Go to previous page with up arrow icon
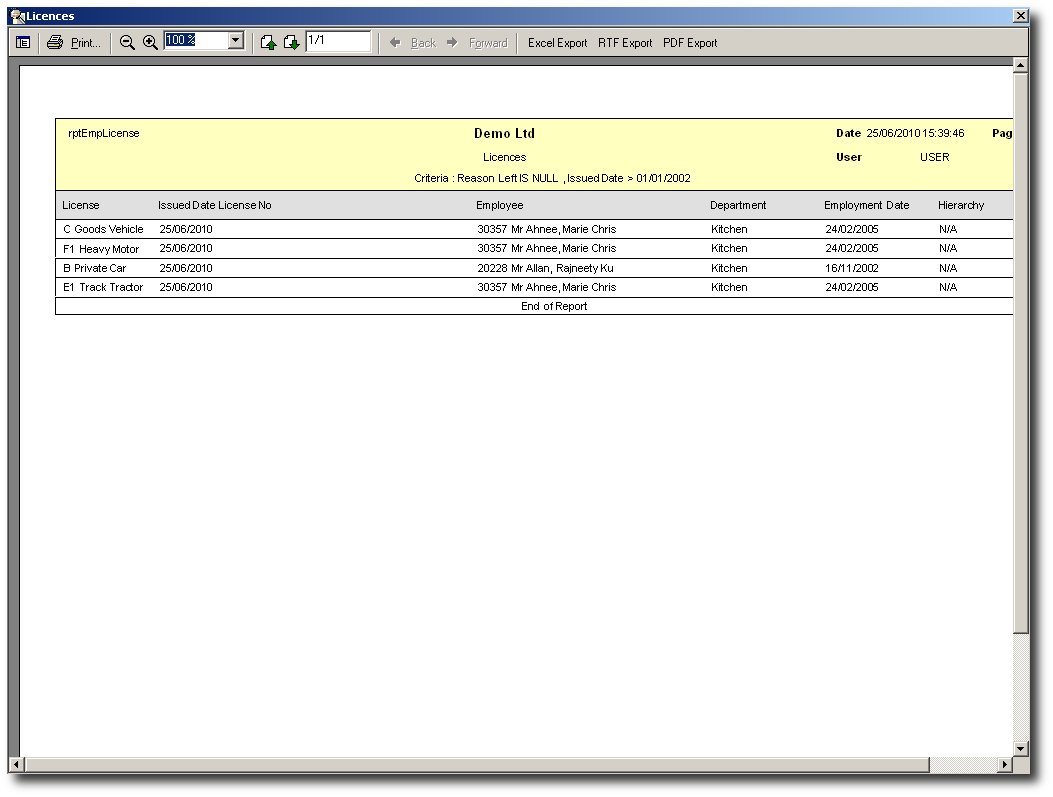Image resolution: width=1053 pixels, height=797 pixels. (268, 42)
